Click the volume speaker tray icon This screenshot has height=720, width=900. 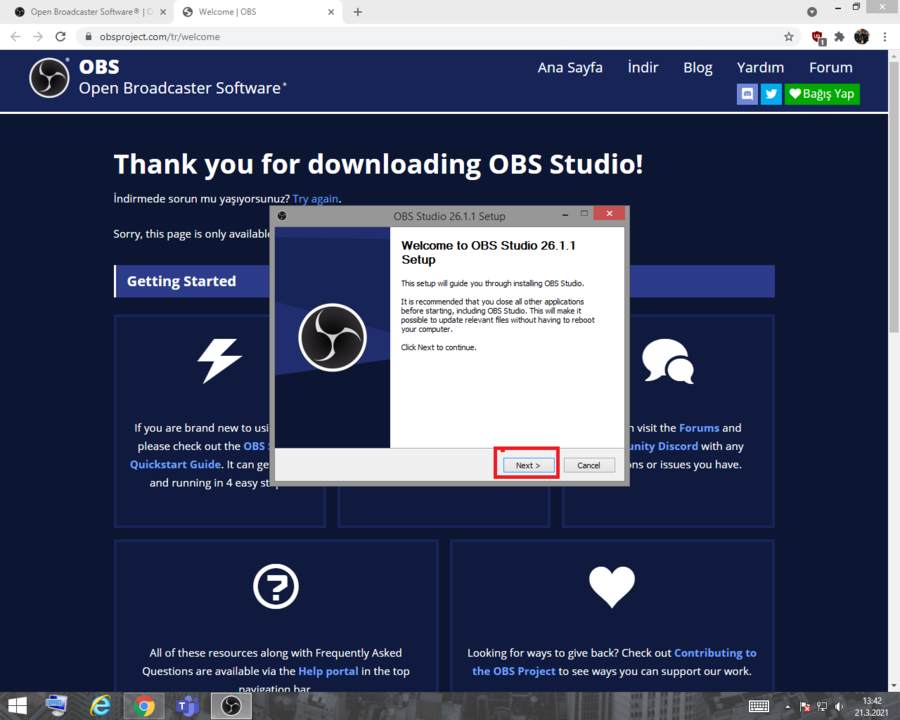coord(839,707)
